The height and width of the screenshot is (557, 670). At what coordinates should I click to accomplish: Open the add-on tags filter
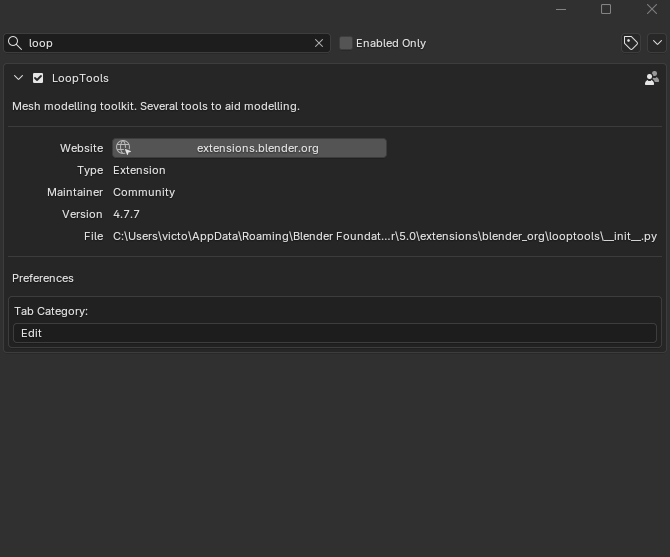[631, 43]
